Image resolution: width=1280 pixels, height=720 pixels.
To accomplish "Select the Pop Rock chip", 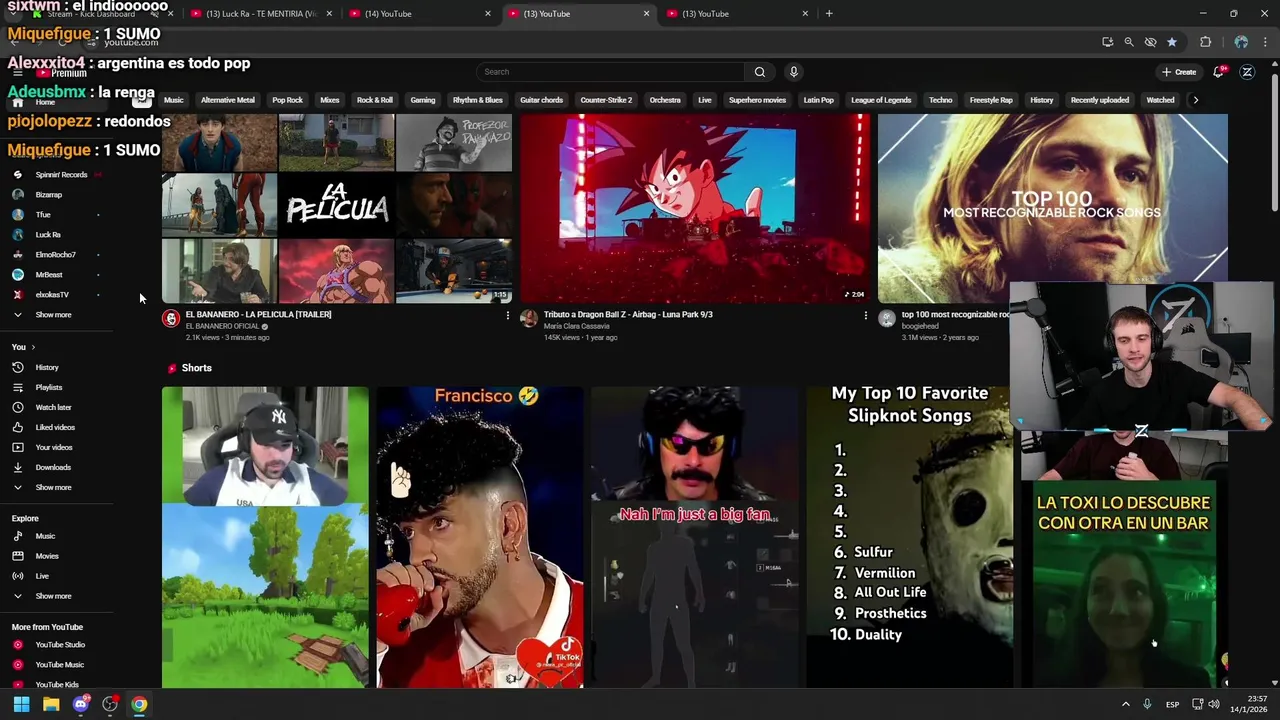I will (x=287, y=100).
